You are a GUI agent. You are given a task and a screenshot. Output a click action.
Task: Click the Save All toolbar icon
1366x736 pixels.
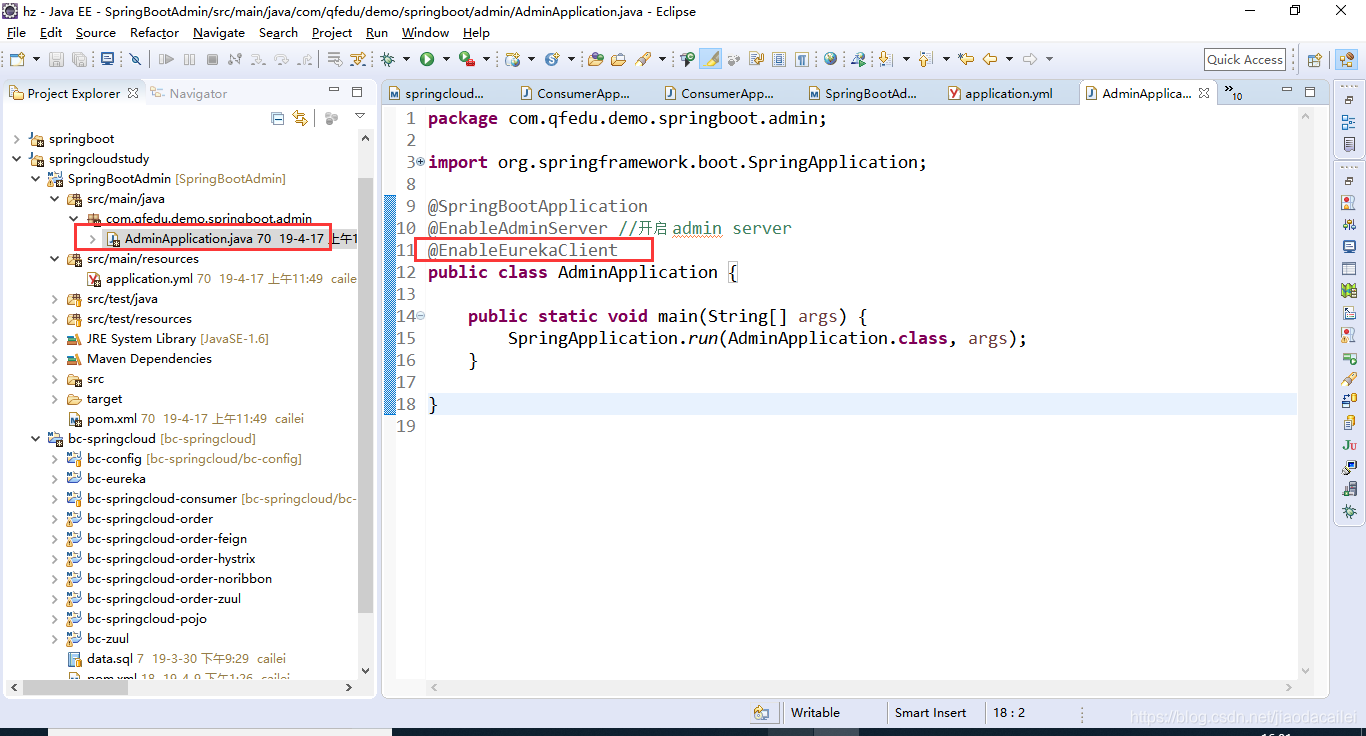79,59
